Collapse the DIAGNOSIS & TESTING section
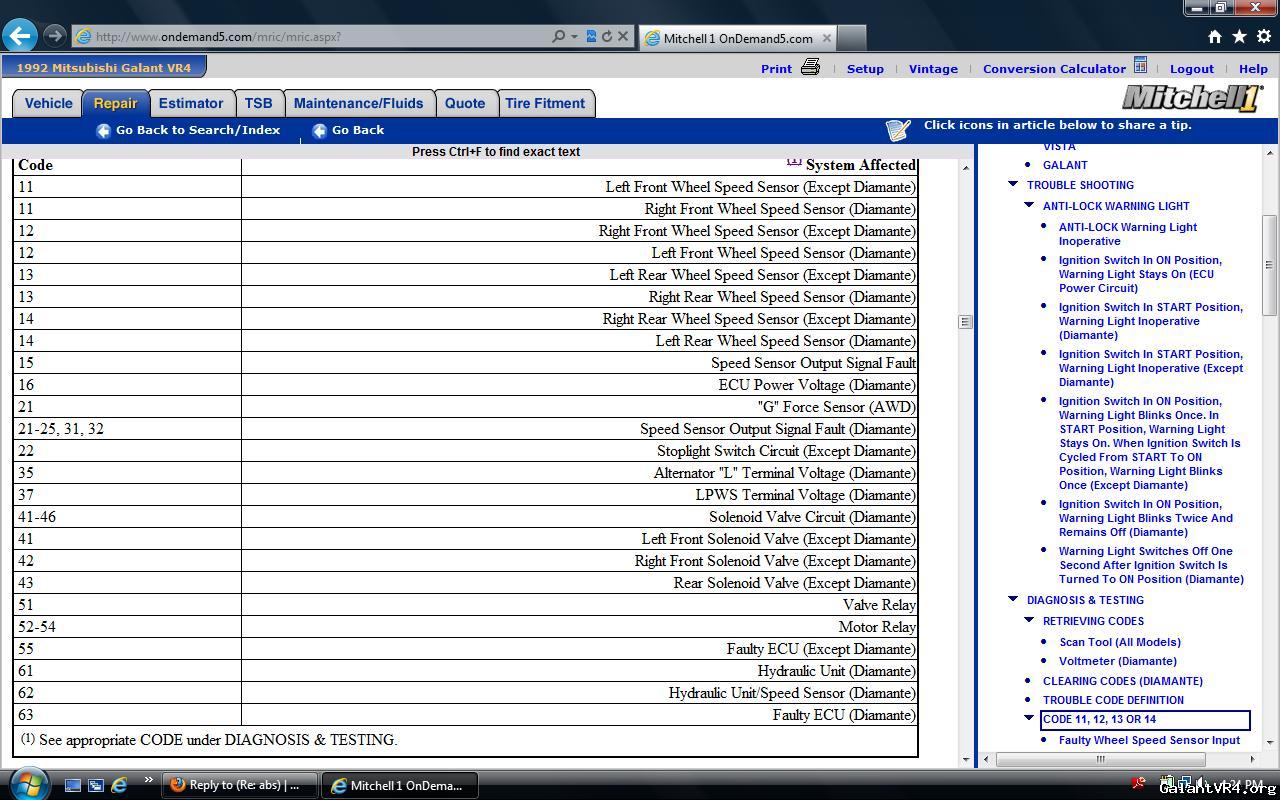The width and height of the screenshot is (1280, 800). coord(1013,599)
